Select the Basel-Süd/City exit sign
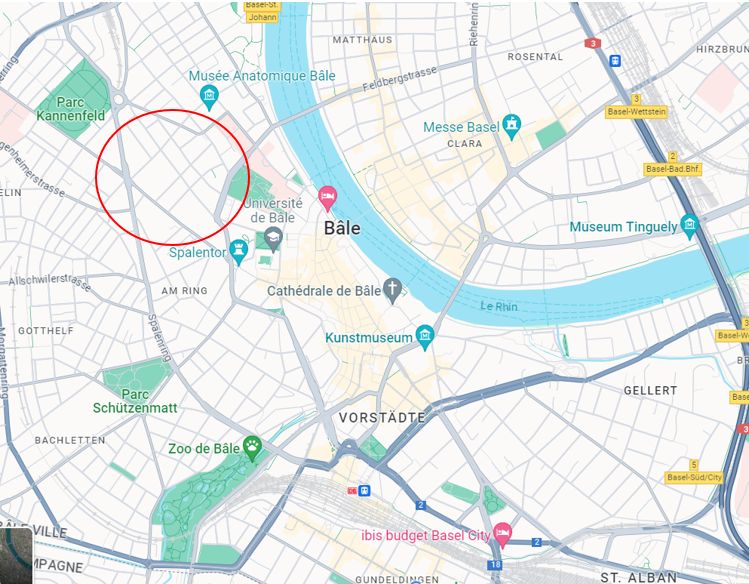This screenshot has height=584, width=749. point(694,477)
